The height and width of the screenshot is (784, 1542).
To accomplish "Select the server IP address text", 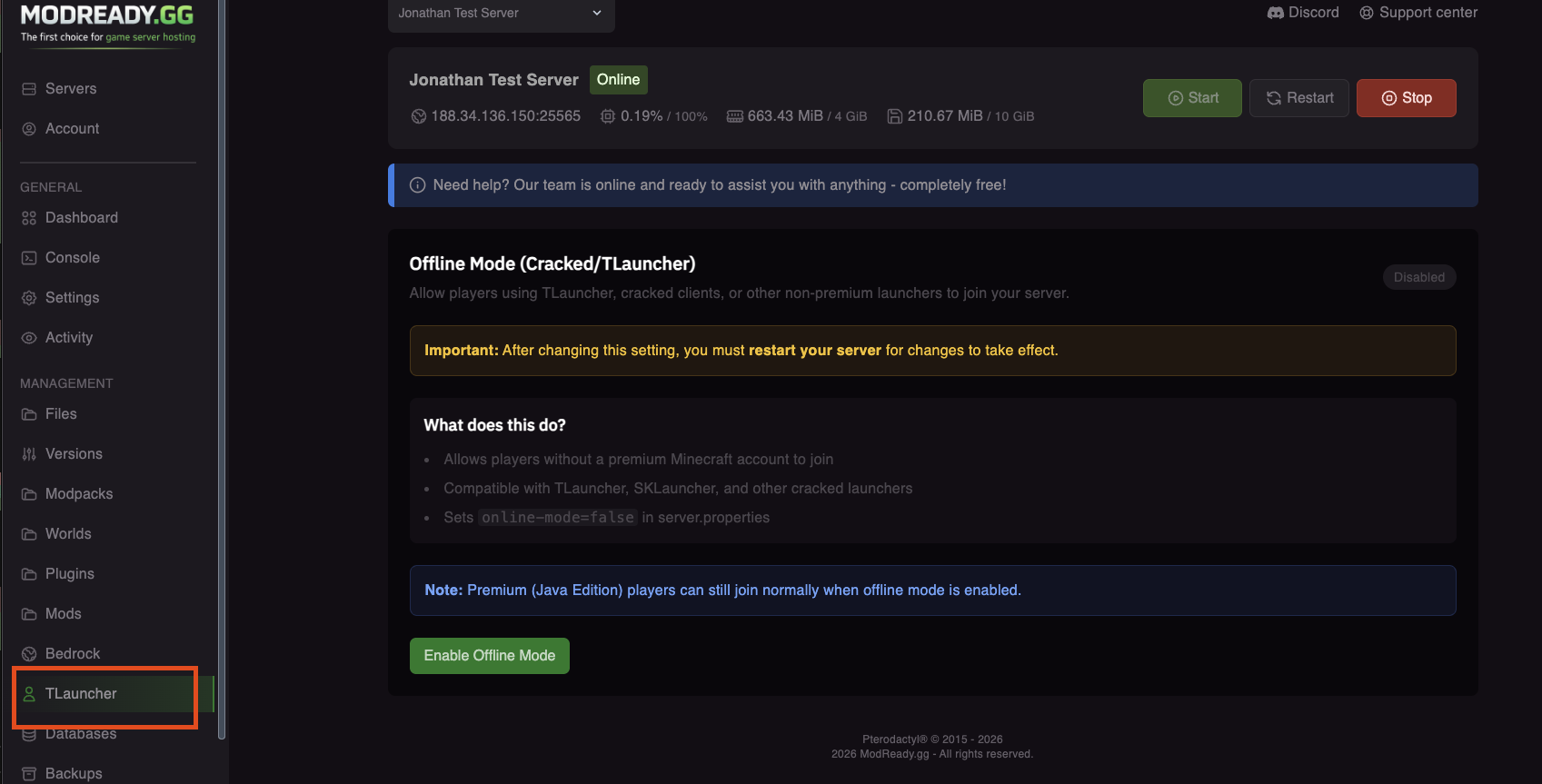I will pos(505,115).
